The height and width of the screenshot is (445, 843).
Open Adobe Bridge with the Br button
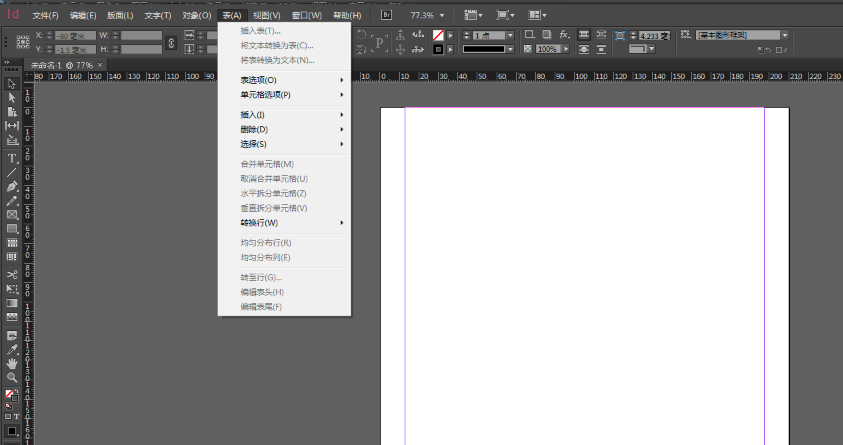tap(388, 16)
